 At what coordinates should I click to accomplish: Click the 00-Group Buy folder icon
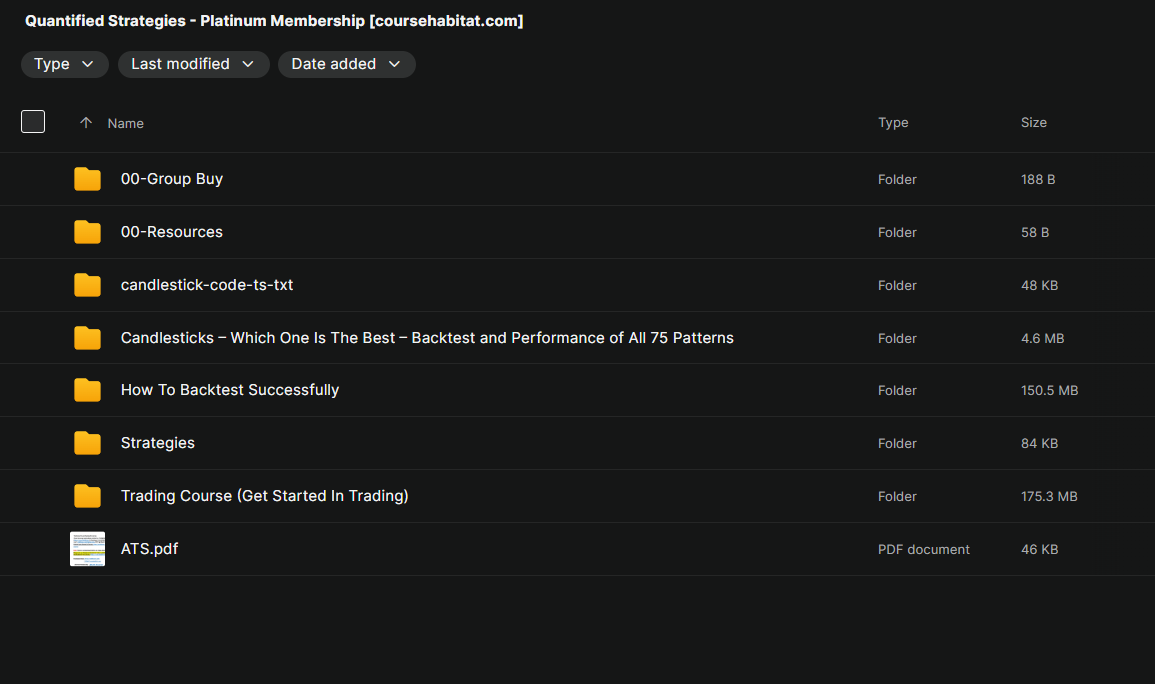tap(87, 179)
